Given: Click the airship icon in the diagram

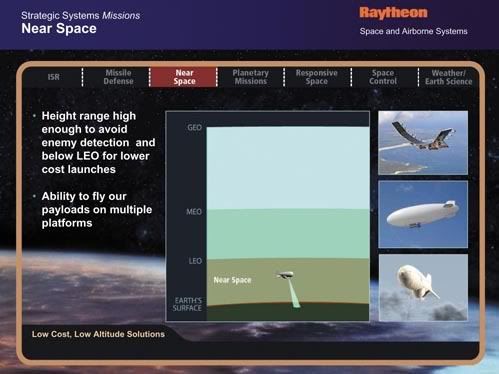Looking at the screenshot, I should point(285,275).
